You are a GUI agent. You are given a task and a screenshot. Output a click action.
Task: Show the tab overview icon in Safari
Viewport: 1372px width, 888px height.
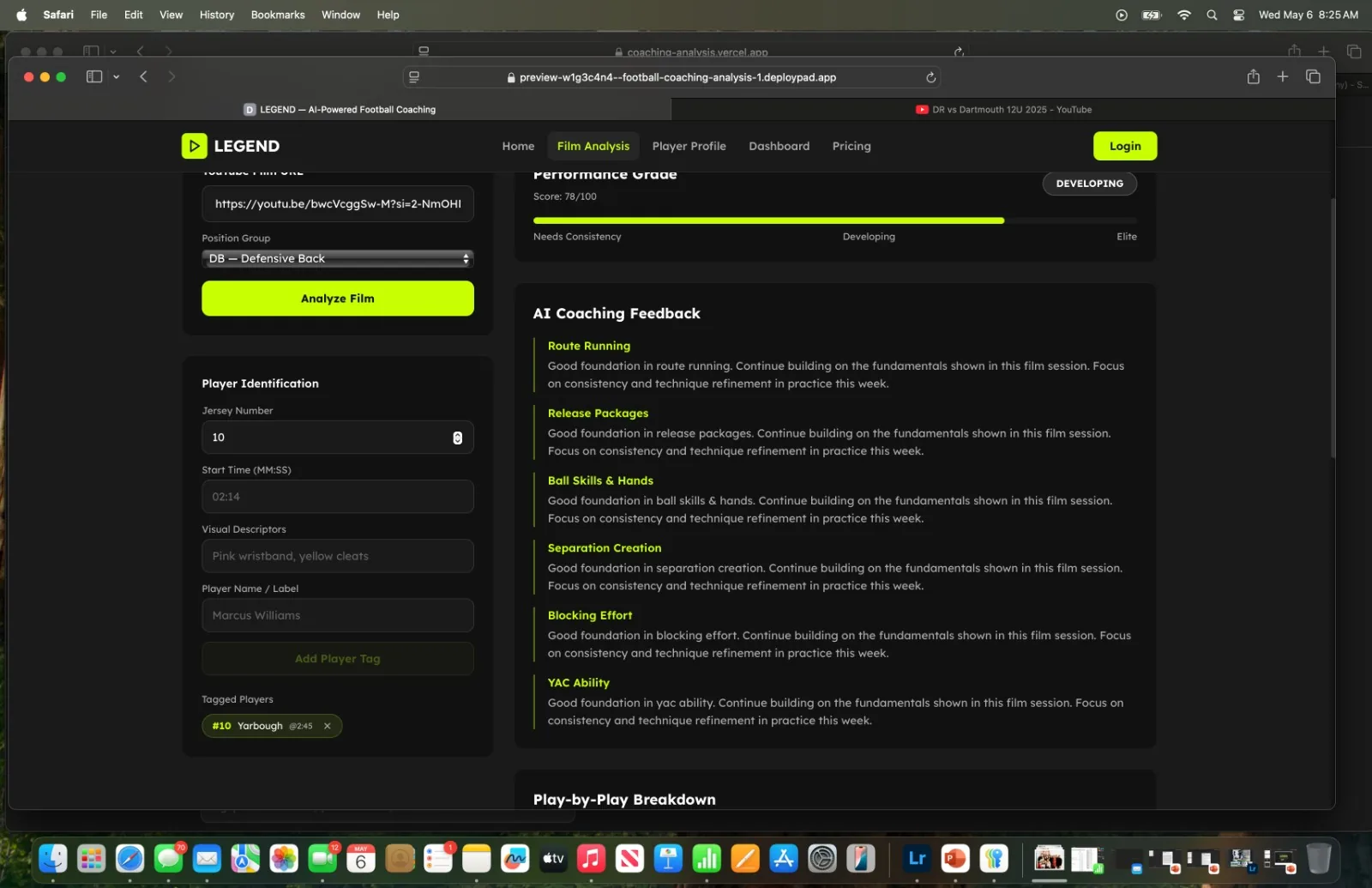pos(1313,76)
